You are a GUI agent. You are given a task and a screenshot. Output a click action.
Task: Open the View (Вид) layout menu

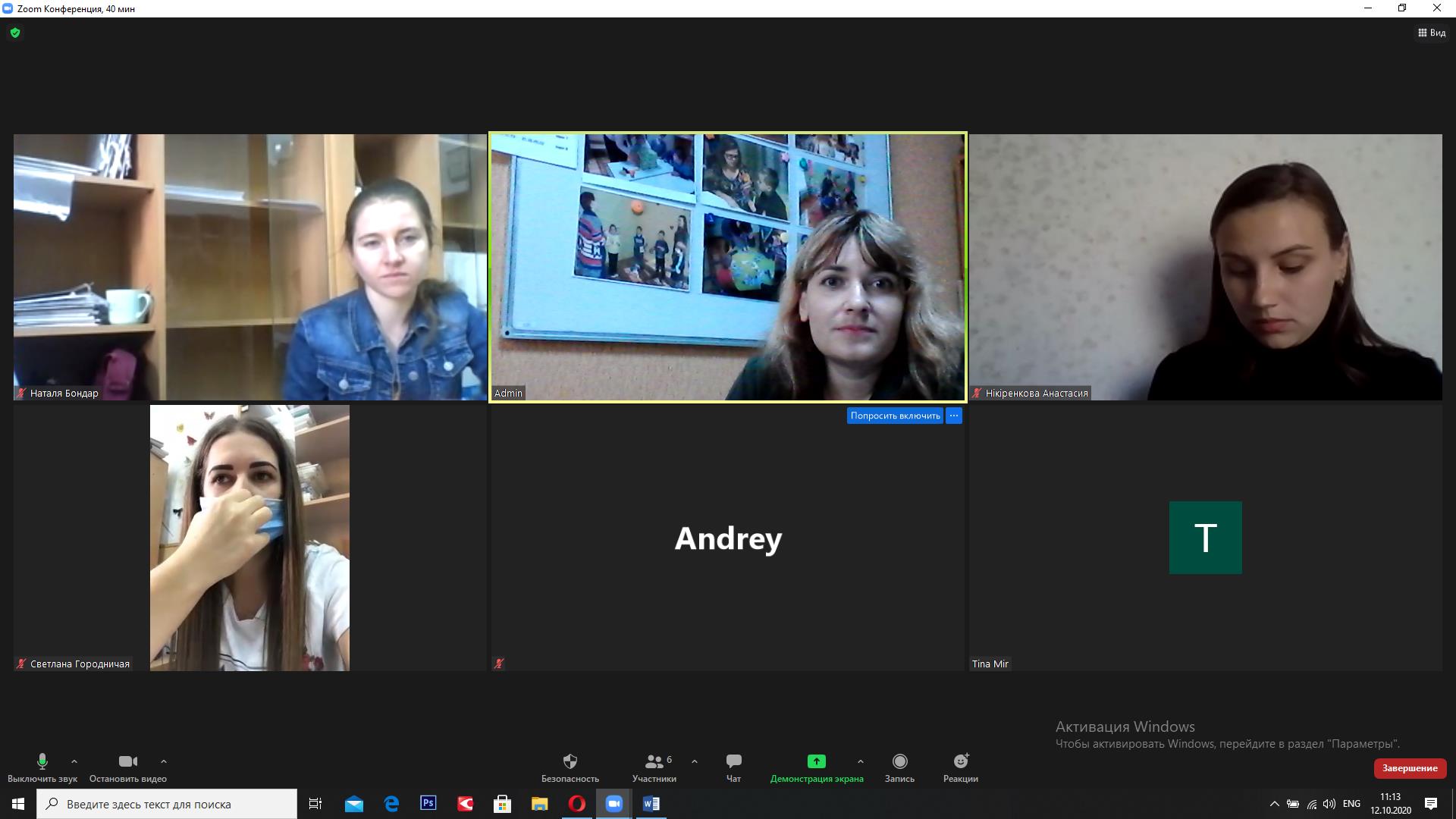[x=1432, y=33]
